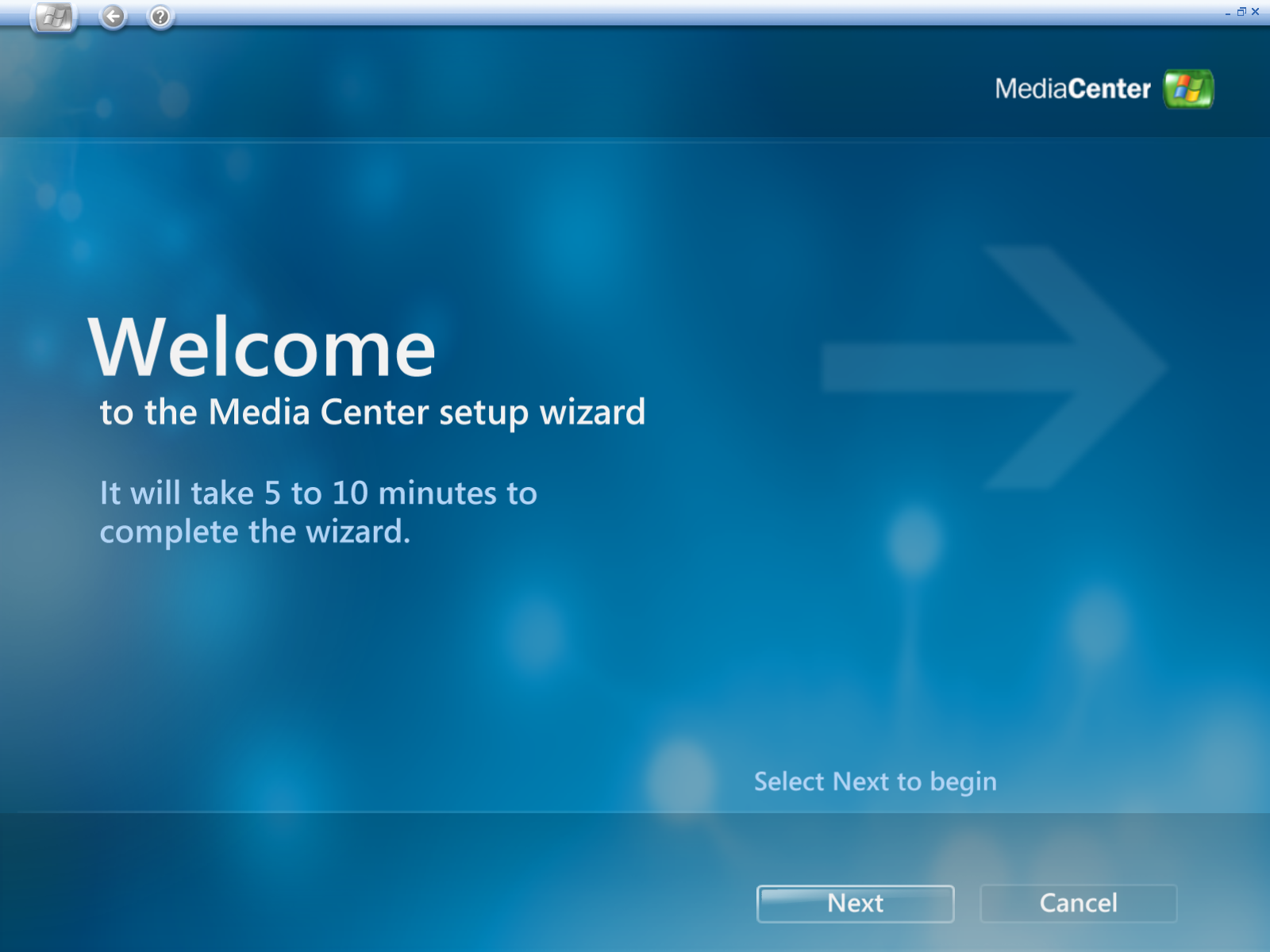Click "Media Center" in the setup wizard subtitle
The height and width of the screenshot is (952, 1270).
pos(318,413)
